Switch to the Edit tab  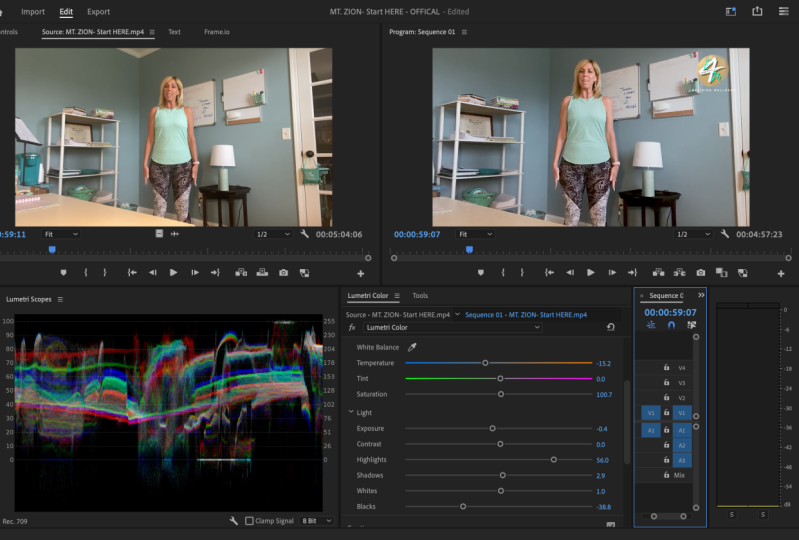tap(66, 11)
